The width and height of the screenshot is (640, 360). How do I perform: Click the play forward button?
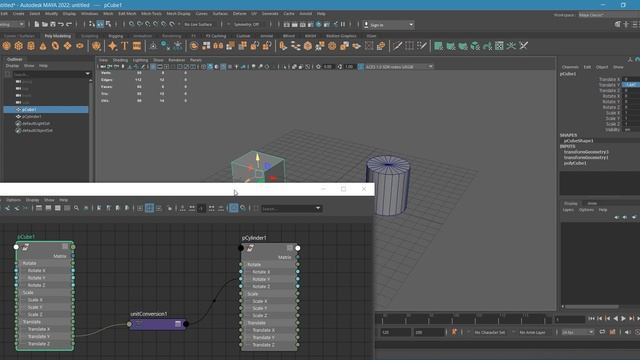click(623, 318)
